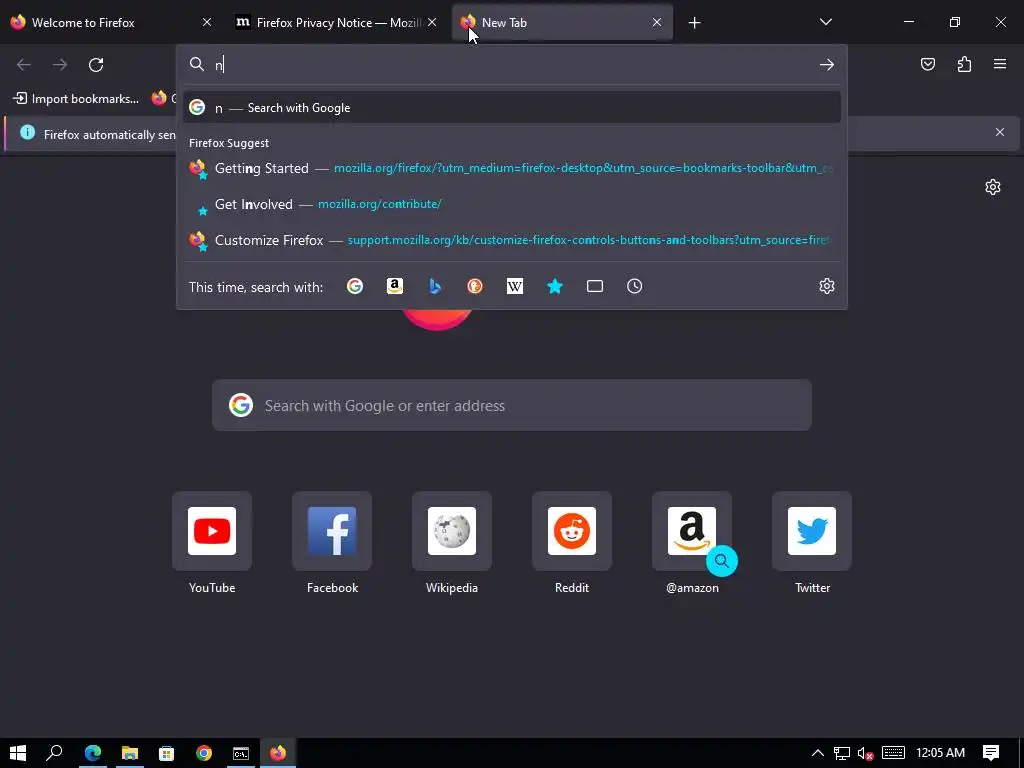Open a new tab with plus button
Screen dimensions: 1024x768
[x=694, y=23]
